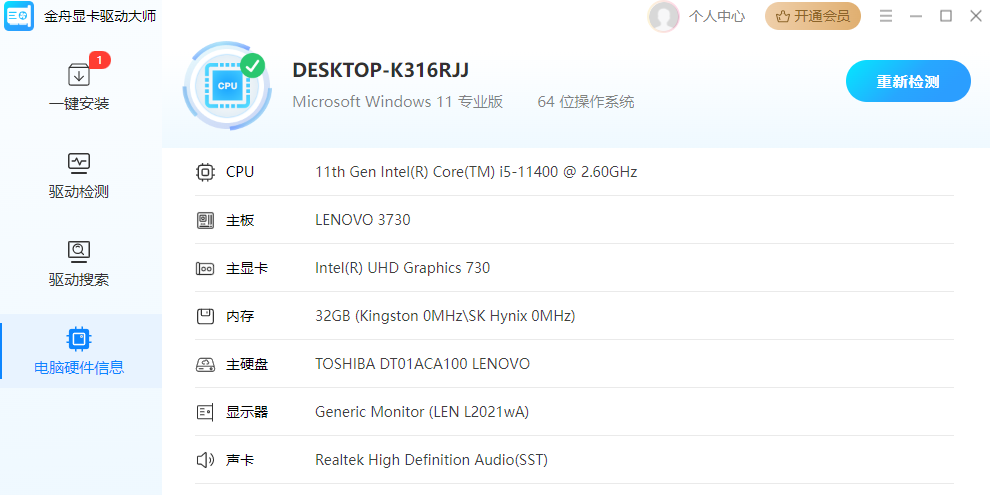Click the monitor (显示器) row icon
Viewport: 990px width, 495px height.
point(205,412)
